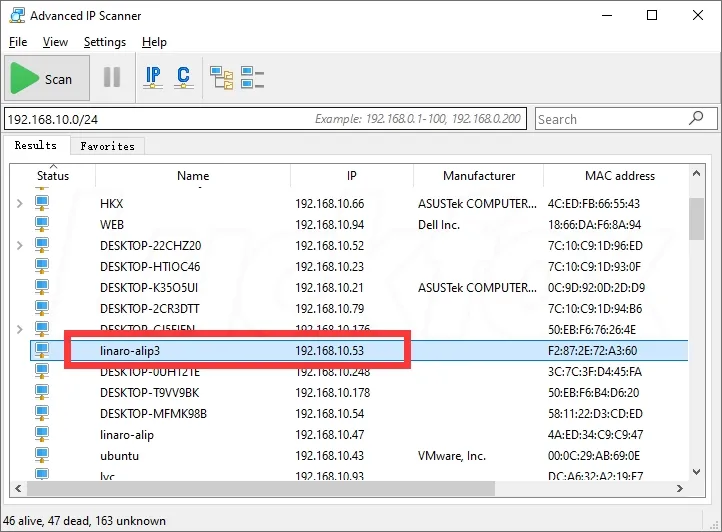Sort by the Manufacturer column header
The height and width of the screenshot is (532, 722).
pos(479,175)
